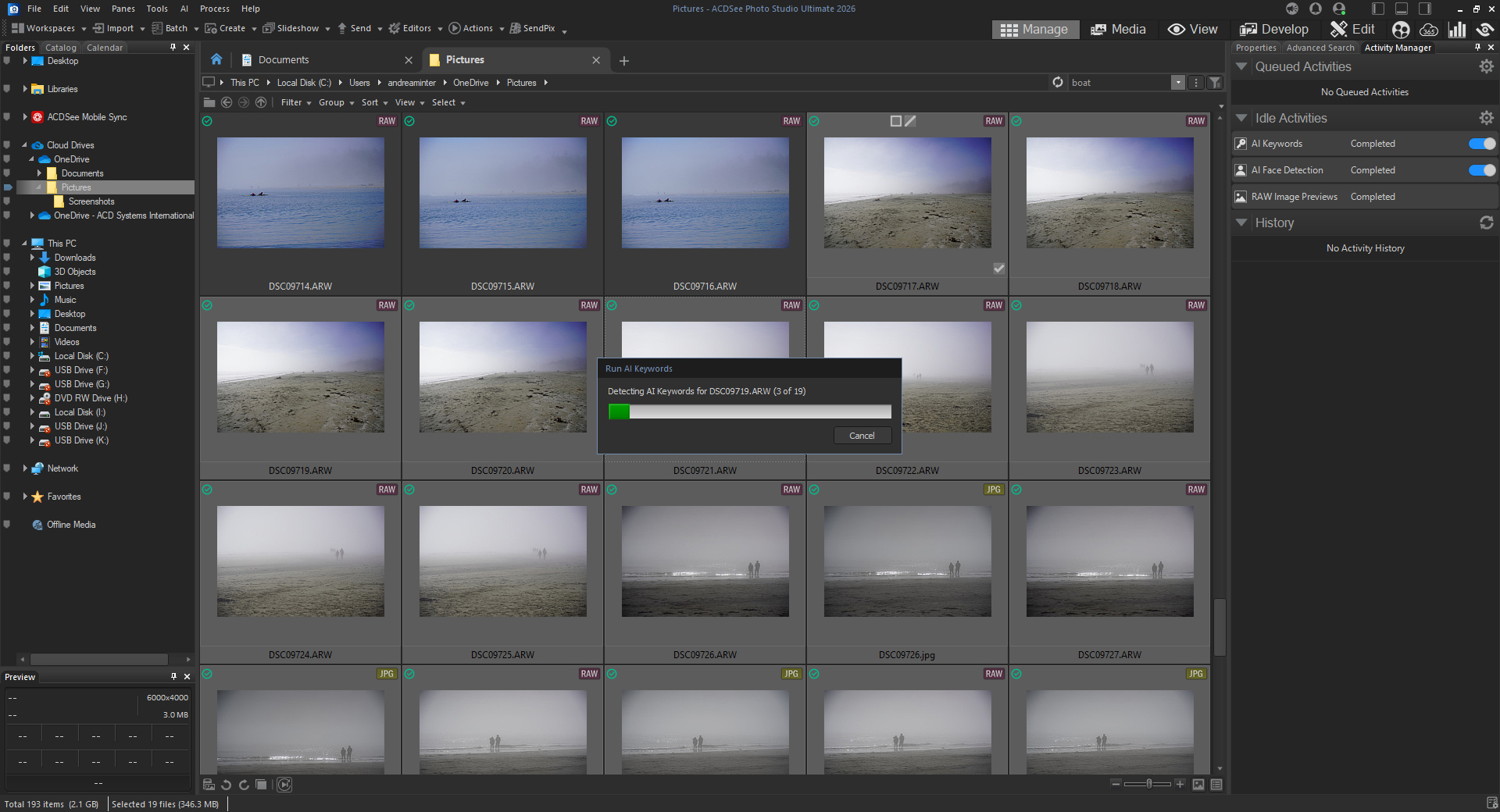Check the tag box on DSC09717.ARW
Image resolution: width=1500 pixels, height=812 pixels.
tap(998, 269)
